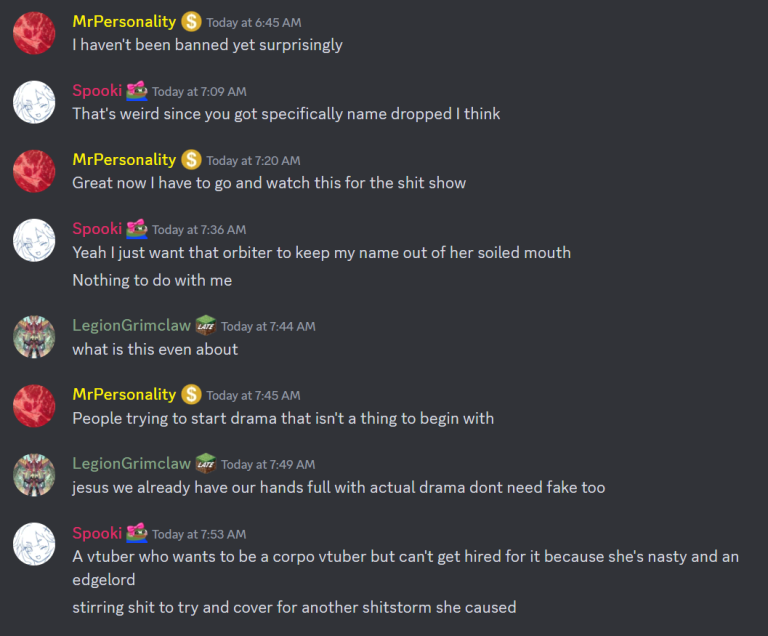Open the Spooki username at 7:36 AM

pos(97,229)
